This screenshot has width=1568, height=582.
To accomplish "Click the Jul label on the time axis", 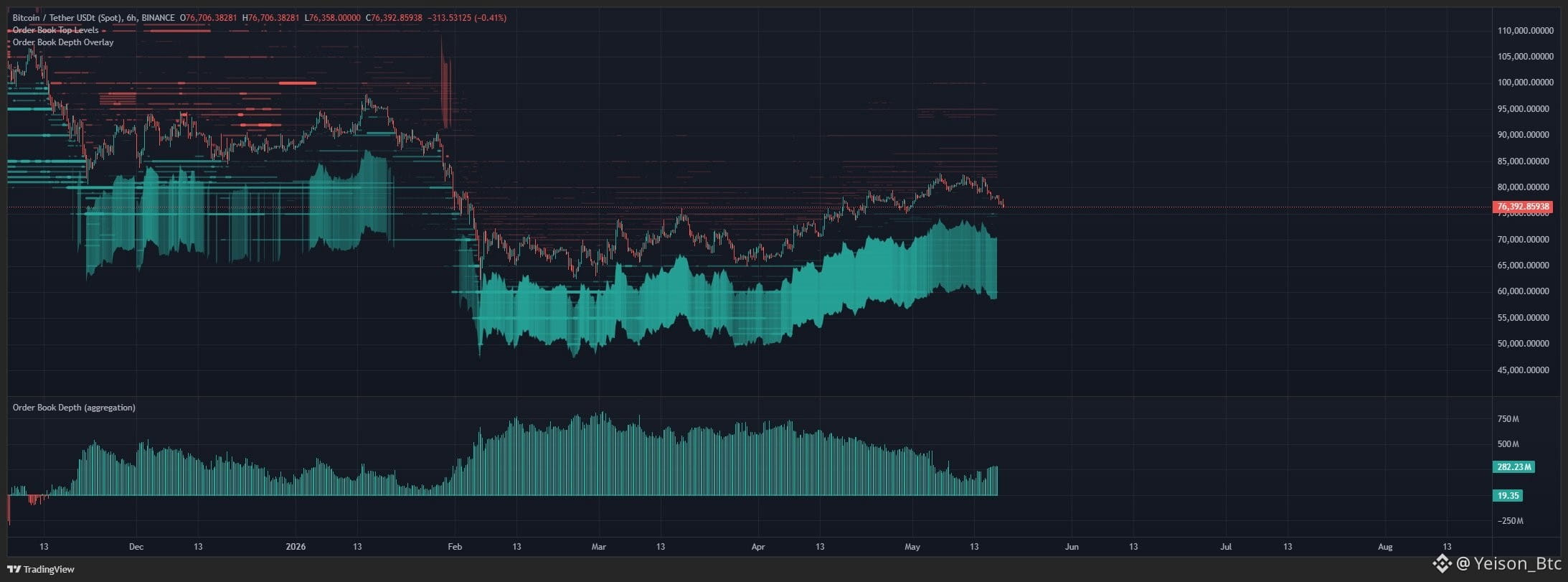I will click(x=1226, y=547).
